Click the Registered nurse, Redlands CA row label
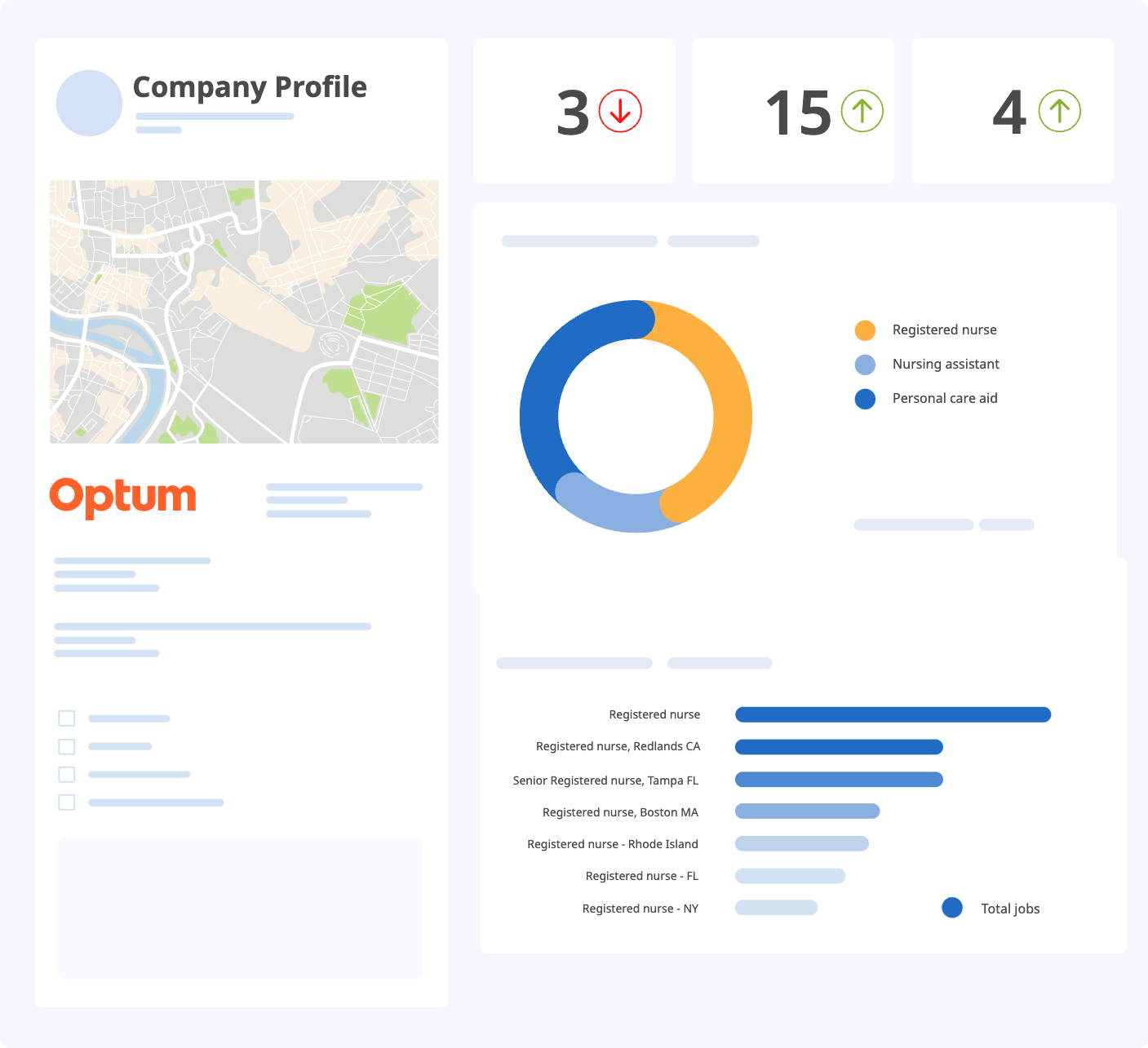 618,746
